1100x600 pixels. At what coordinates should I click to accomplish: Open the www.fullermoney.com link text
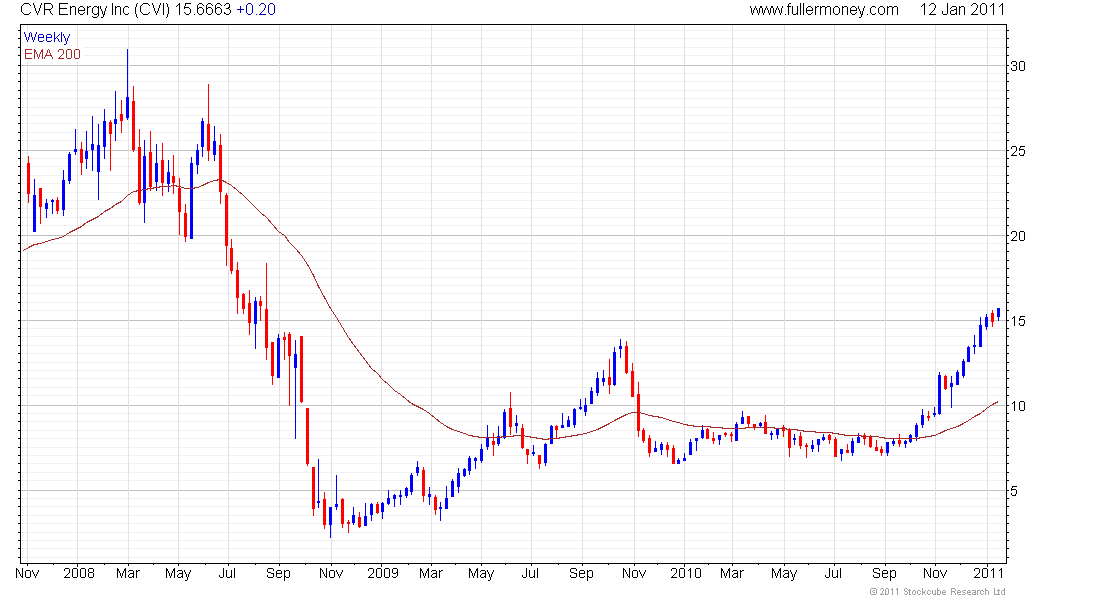point(824,10)
